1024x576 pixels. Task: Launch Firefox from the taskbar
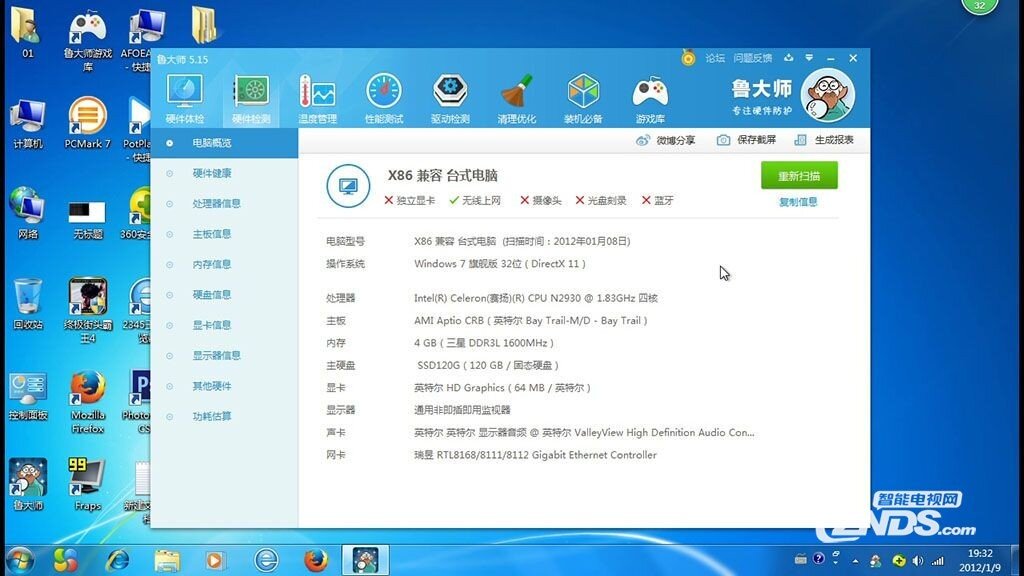(x=316, y=560)
